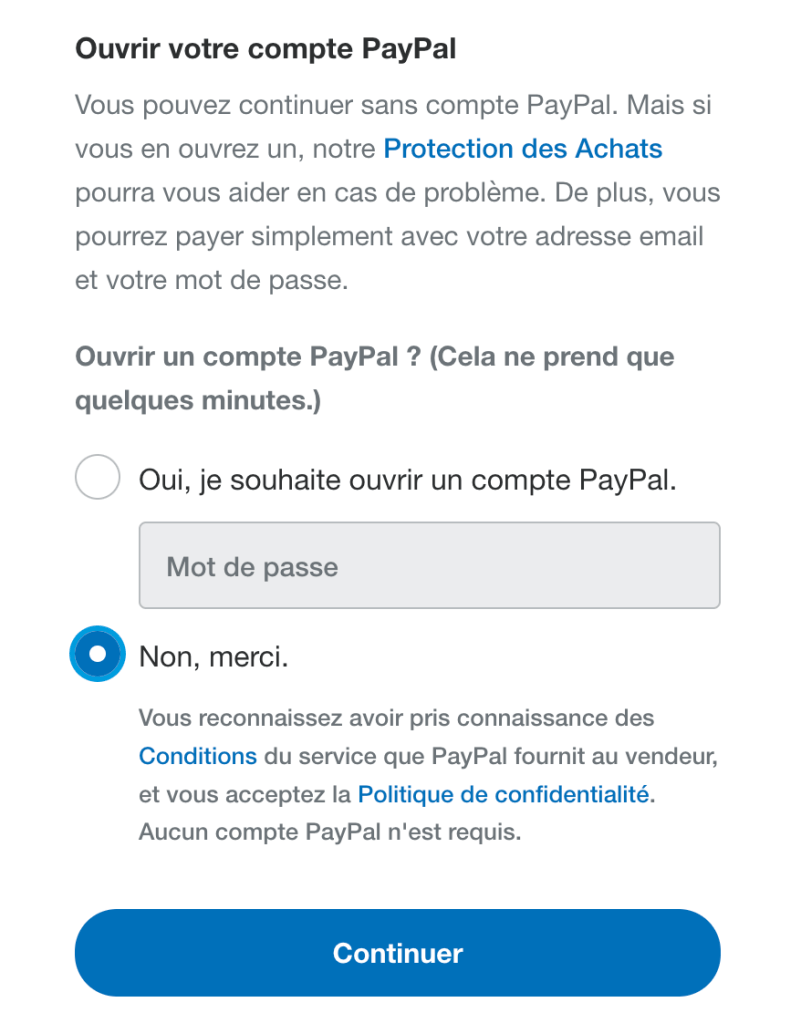The image size is (801, 1023).
Task: Click the "quelques minutes.)" text
Action: coord(197,401)
